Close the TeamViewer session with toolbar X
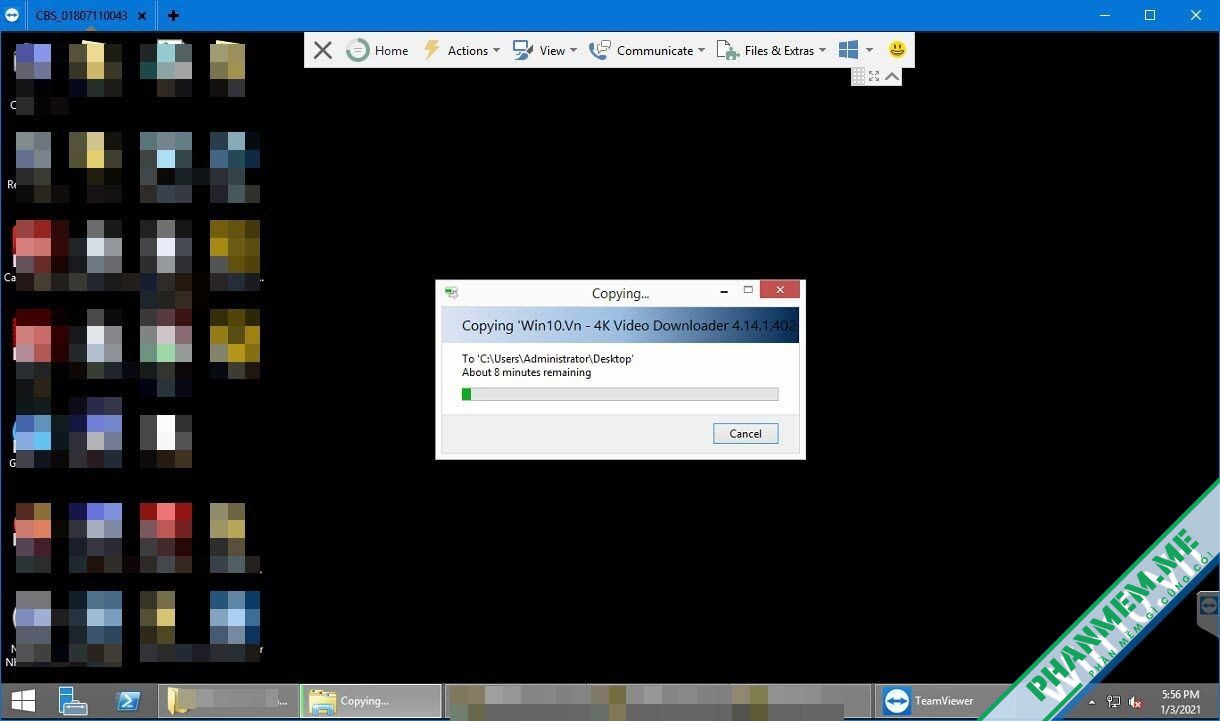1220x721 pixels. [x=322, y=50]
